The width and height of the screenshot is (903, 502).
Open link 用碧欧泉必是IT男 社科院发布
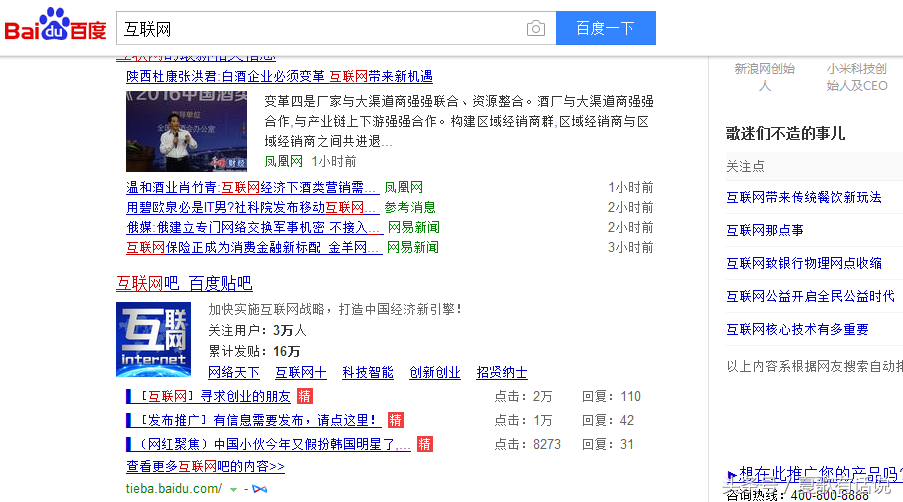tap(252, 207)
